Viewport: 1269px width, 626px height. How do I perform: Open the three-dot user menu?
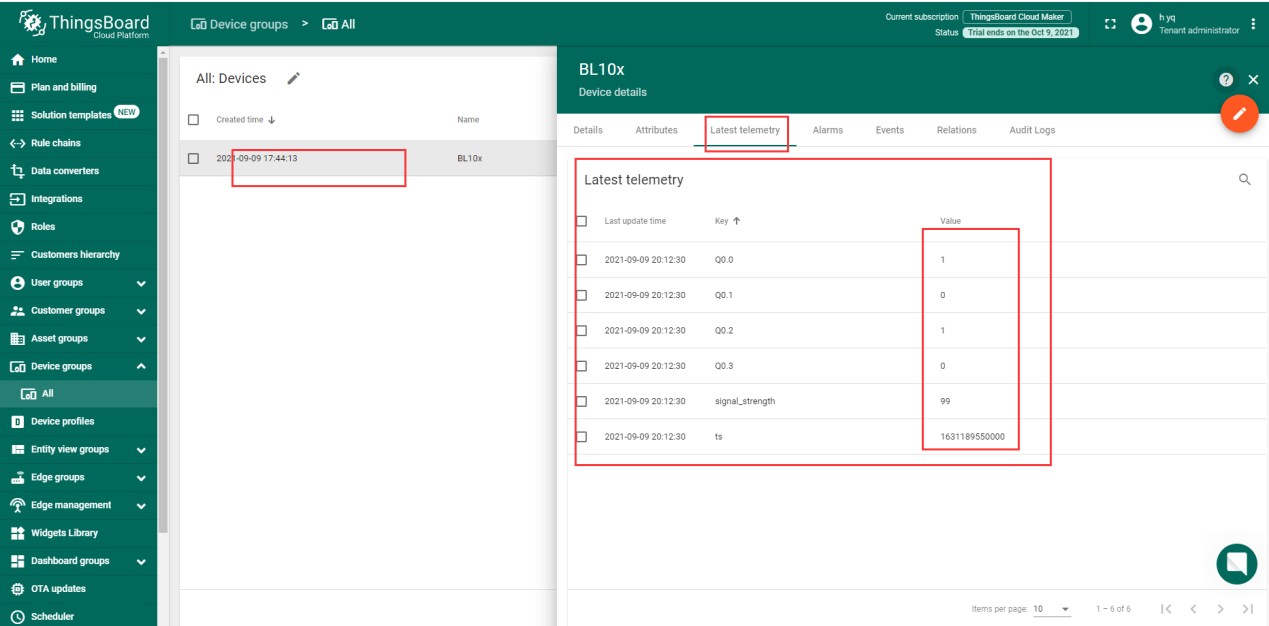click(1253, 24)
